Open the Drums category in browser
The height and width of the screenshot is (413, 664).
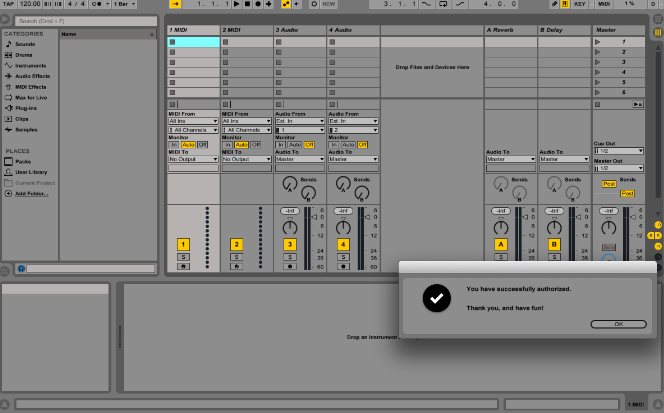tap(23, 55)
